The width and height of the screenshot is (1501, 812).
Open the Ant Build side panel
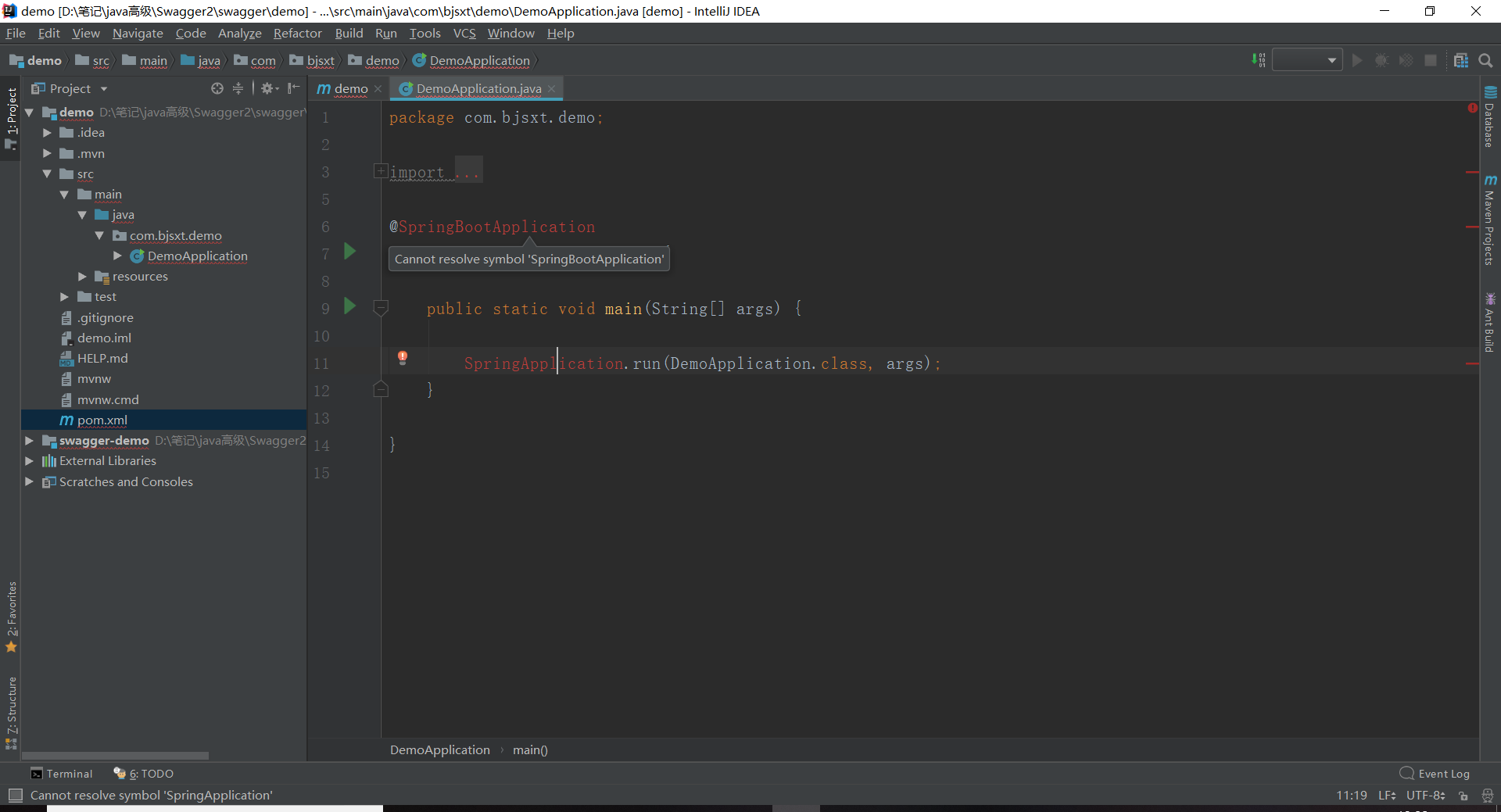(1490, 322)
